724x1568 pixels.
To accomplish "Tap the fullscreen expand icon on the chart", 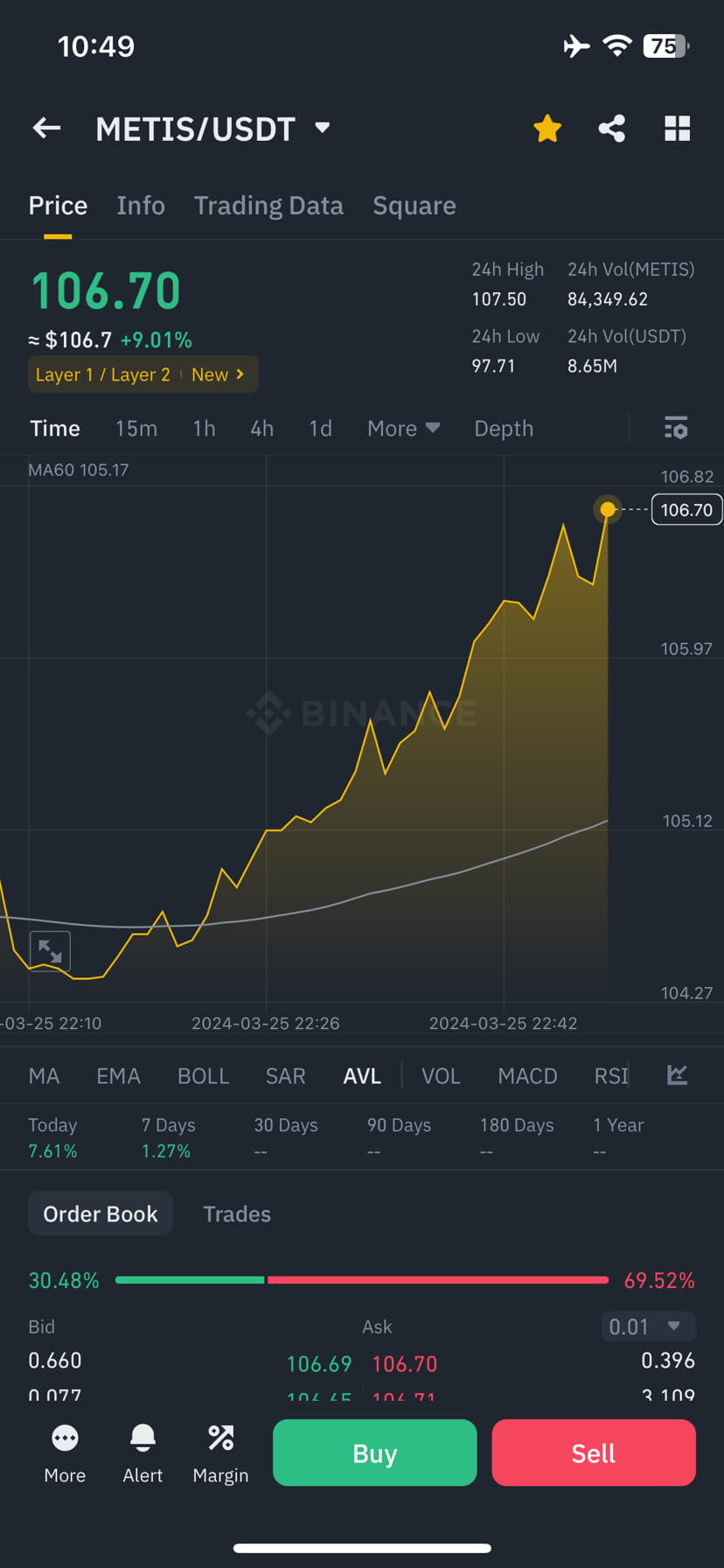I will (x=49, y=949).
